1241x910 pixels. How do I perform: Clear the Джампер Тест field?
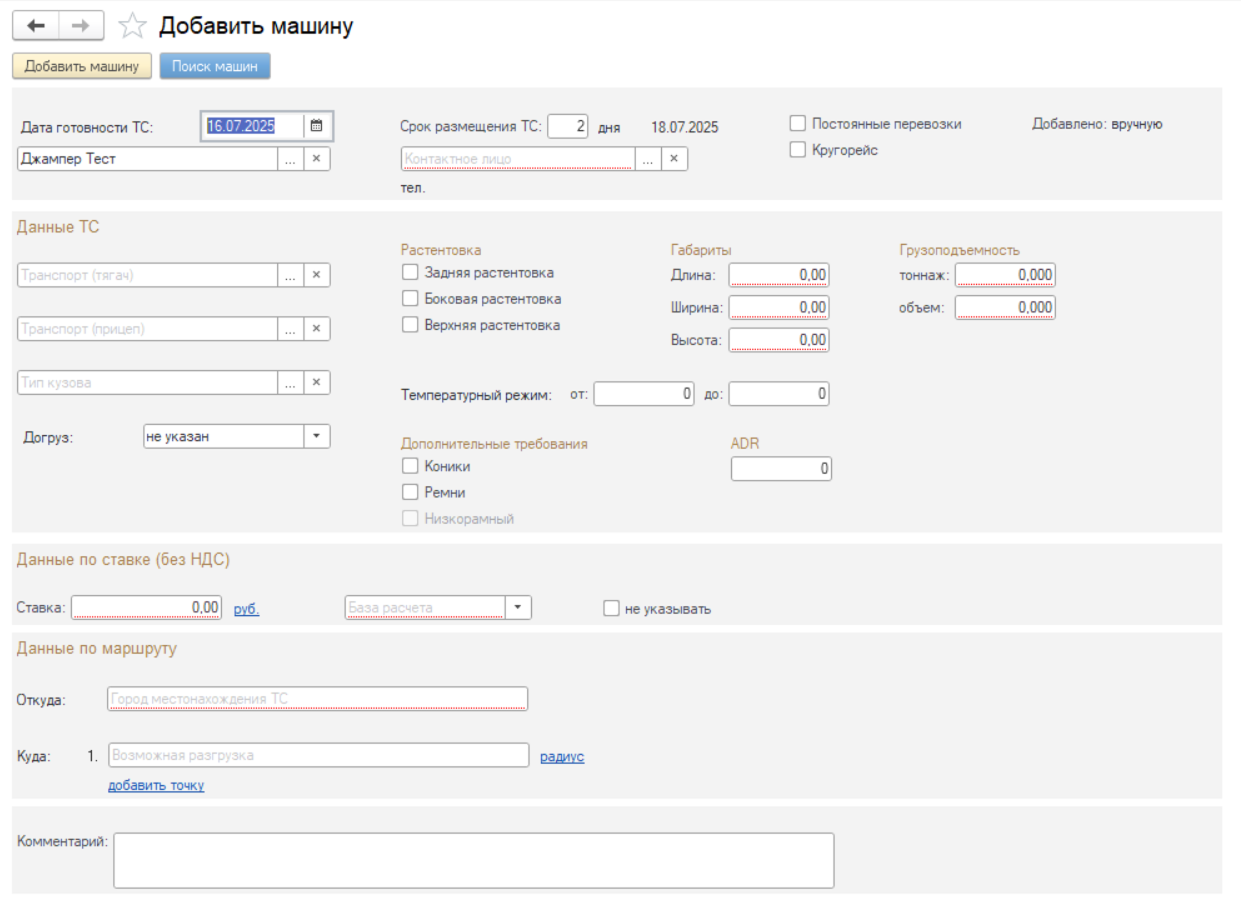tap(317, 159)
